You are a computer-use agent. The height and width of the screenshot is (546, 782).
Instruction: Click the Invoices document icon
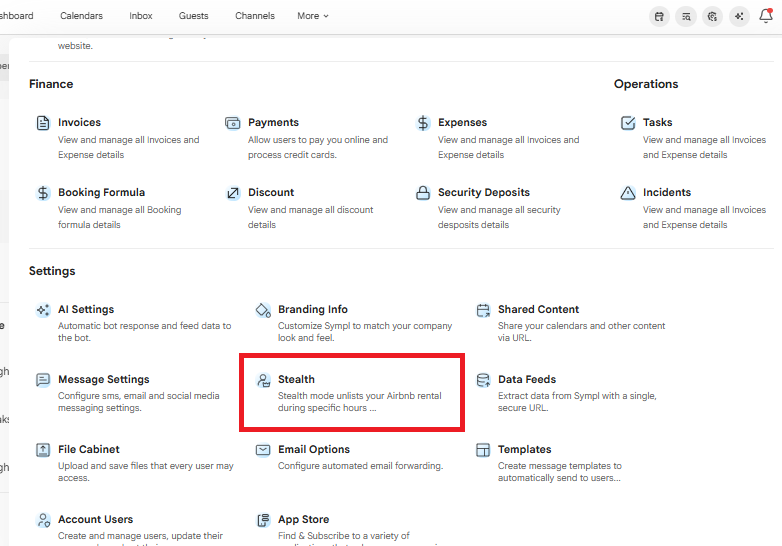pos(43,123)
